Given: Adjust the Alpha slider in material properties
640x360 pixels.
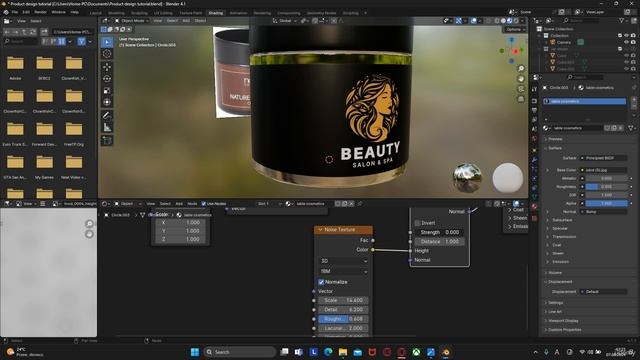Looking at the screenshot, I should tap(607, 203).
